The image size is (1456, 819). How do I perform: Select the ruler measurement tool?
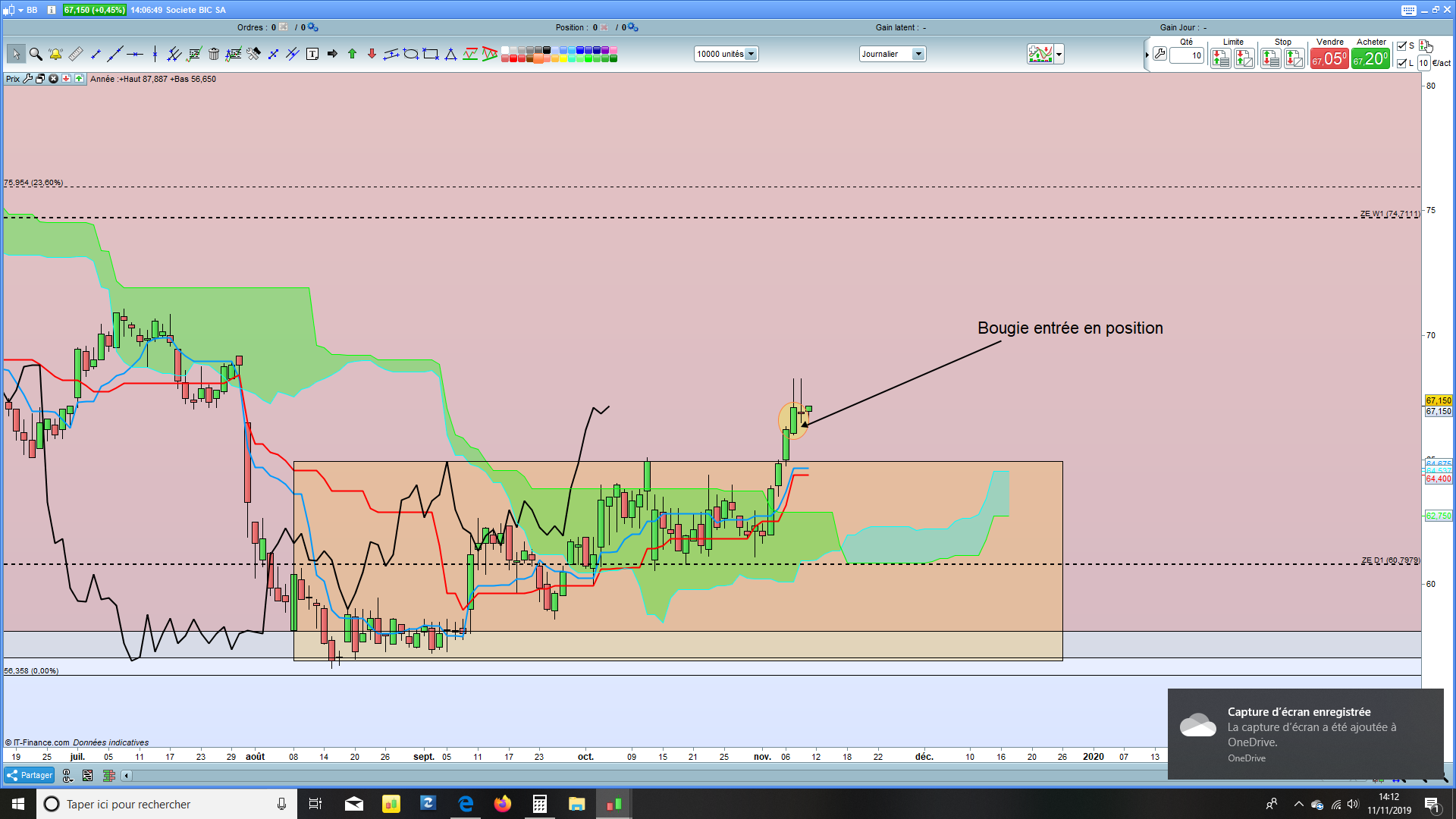click(76, 54)
